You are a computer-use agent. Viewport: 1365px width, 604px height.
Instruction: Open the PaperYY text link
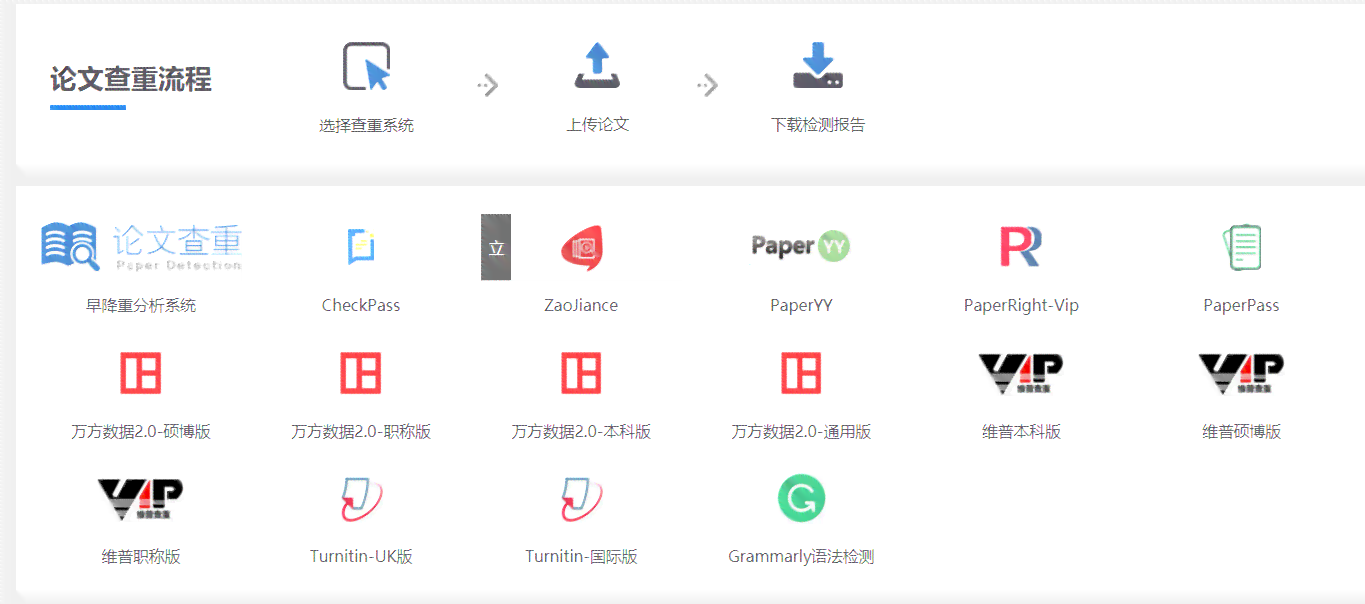801,306
